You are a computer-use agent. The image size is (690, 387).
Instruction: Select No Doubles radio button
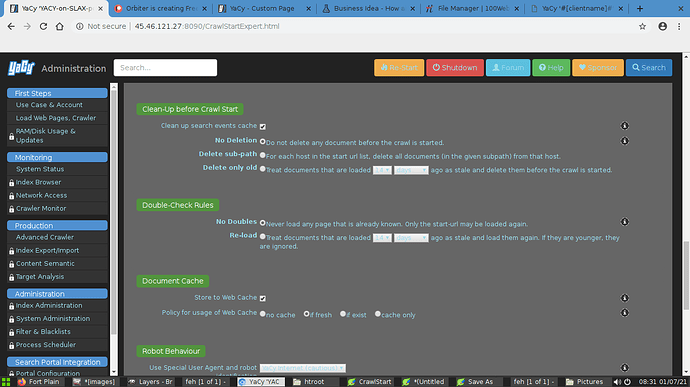point(263,223)
